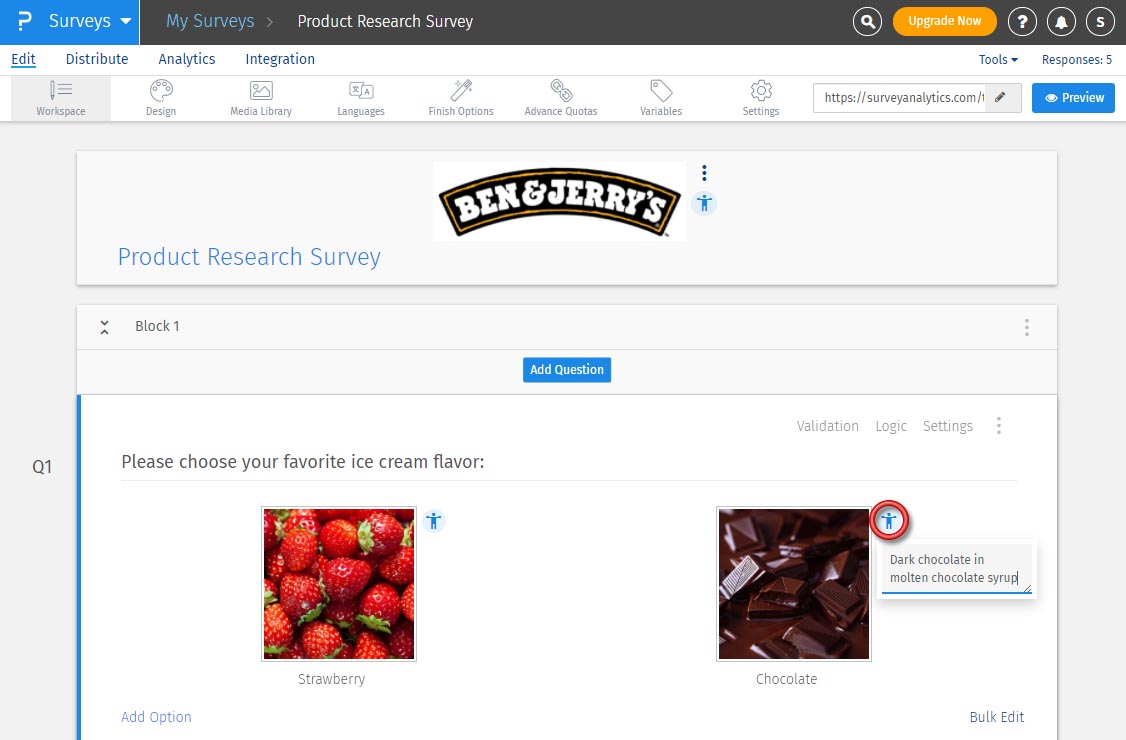The width and height of the screenshot is (1126, 740).
Task: Collapse Block 1
Action: pos(104,326)
